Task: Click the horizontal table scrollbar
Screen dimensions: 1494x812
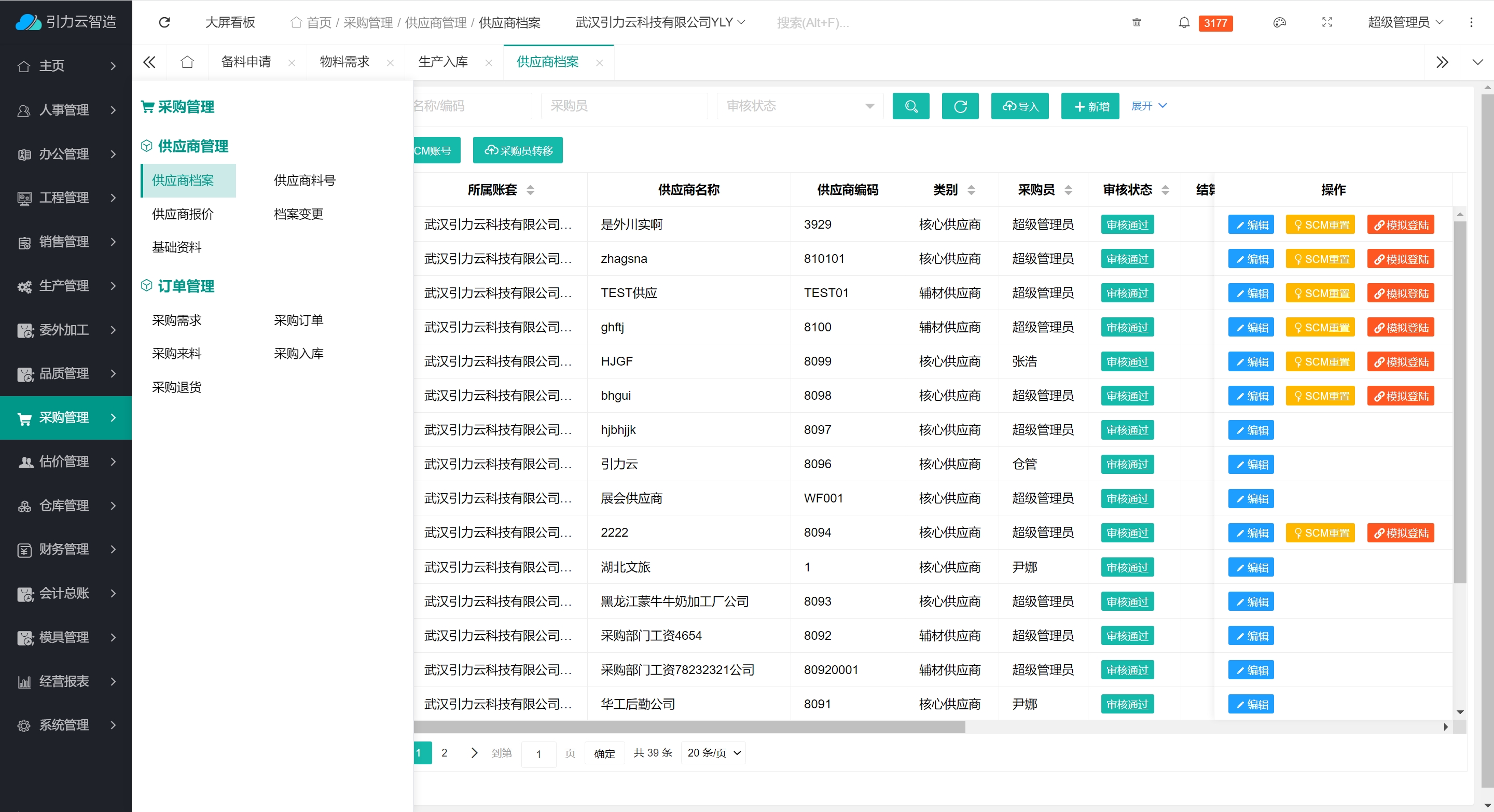Action: click(689, 727)
